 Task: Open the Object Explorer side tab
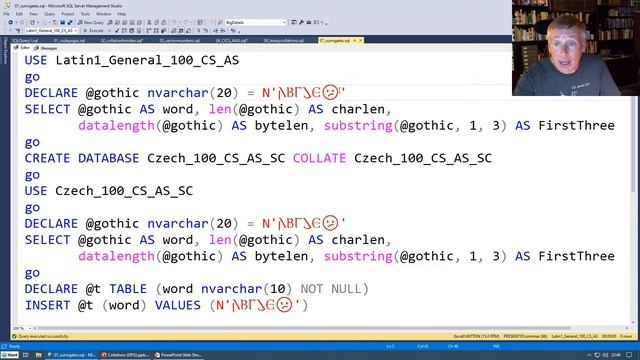pyautogui.click(x=5, y=51)
